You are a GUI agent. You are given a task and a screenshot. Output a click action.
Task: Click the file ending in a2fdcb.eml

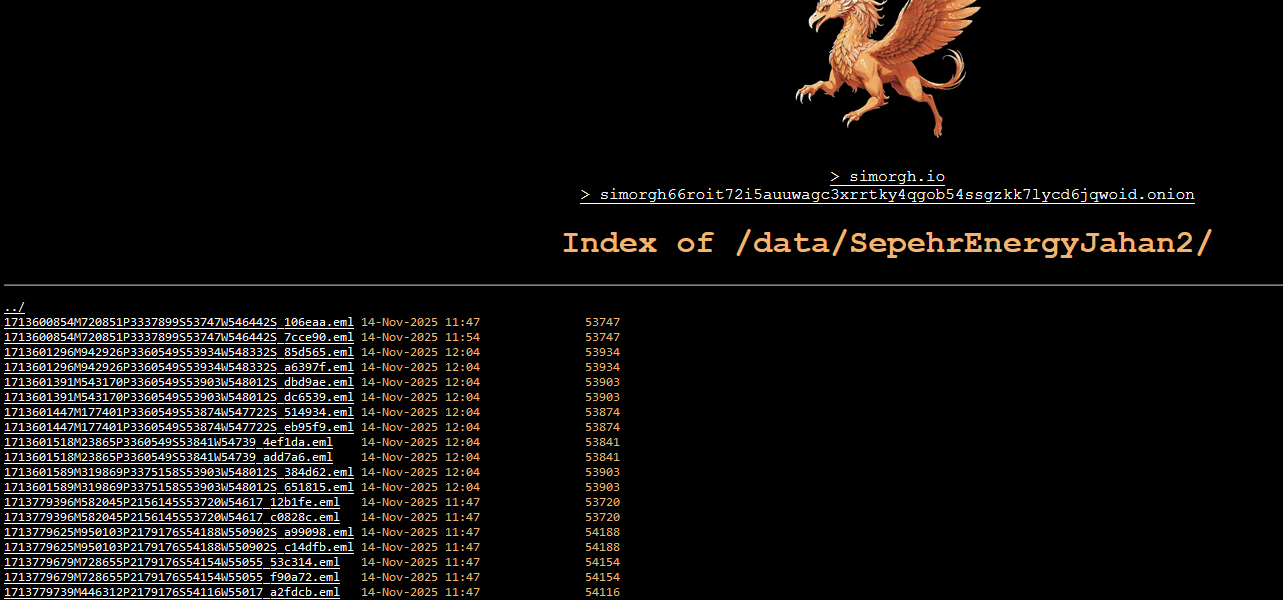coord(171,592)
